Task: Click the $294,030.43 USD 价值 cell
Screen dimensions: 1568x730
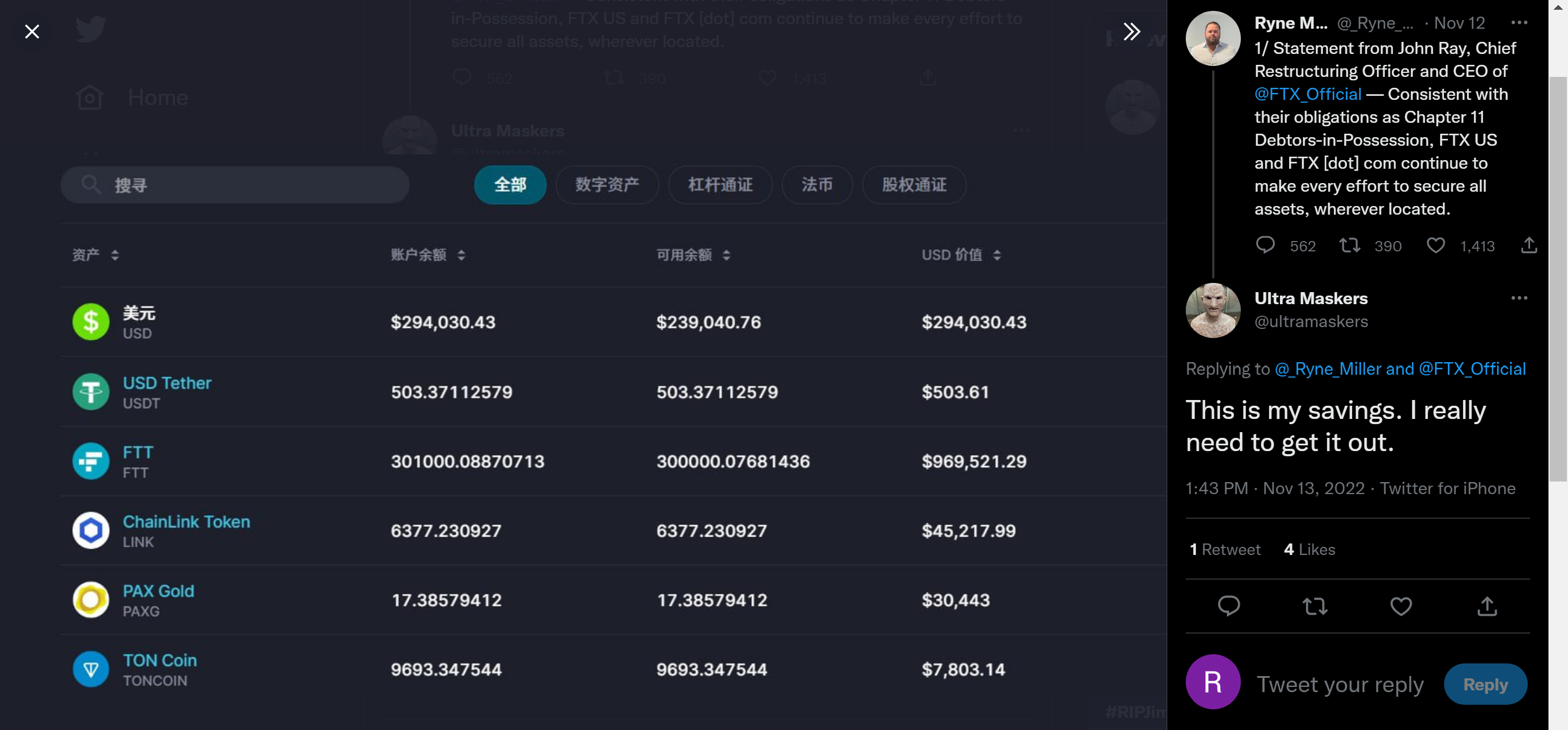Action: pos(974,322)
